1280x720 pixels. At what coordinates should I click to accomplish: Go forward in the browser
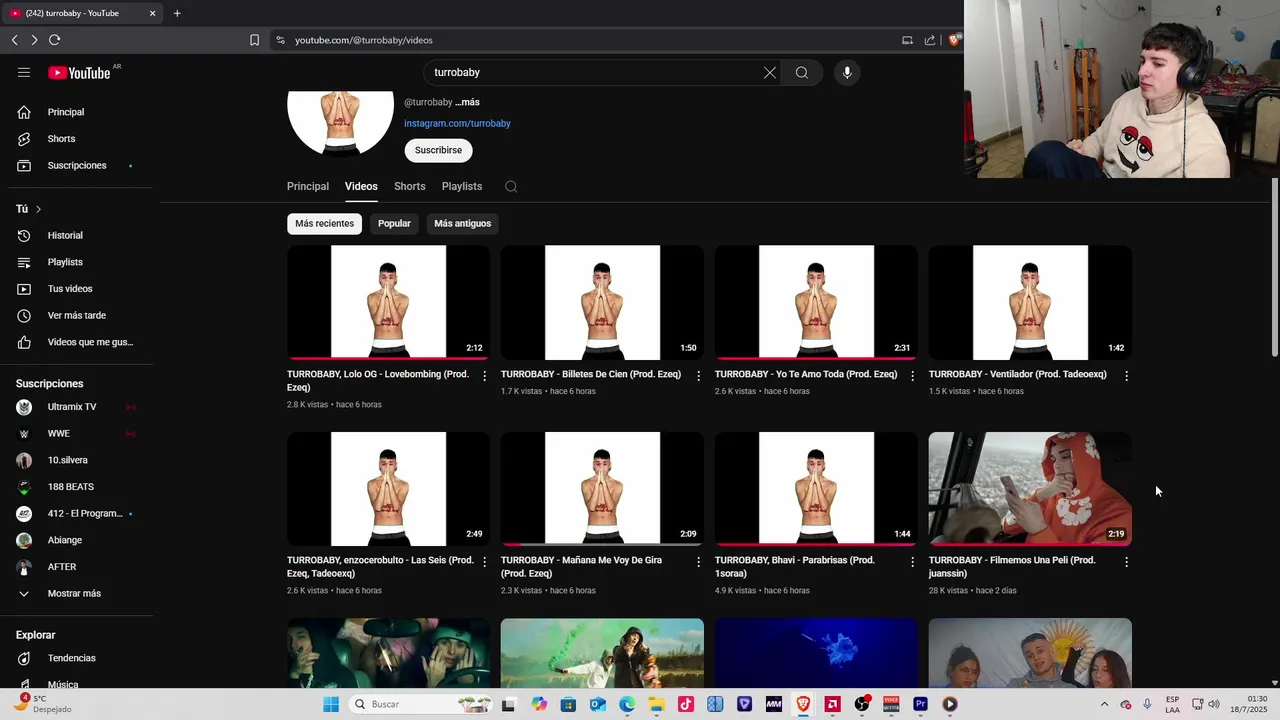click(x=34, y=40)
